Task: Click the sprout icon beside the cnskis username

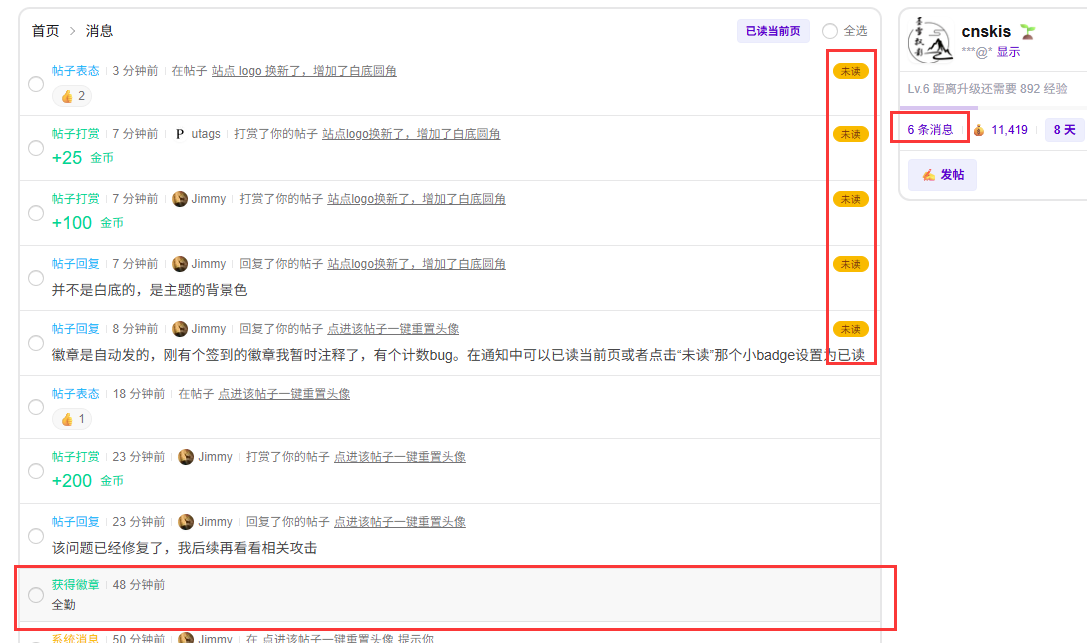Action: click(x=1027, y=32)
